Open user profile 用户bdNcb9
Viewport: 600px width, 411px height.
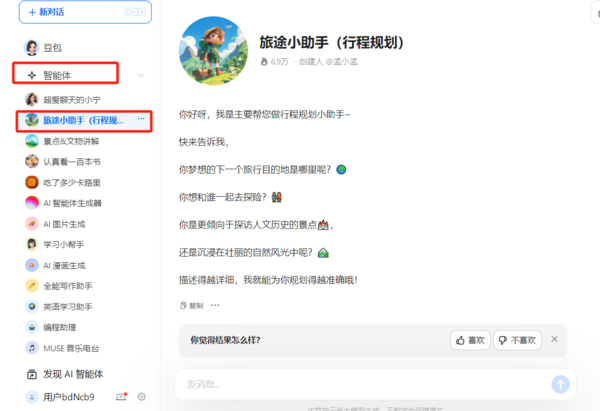[x=68, y=397]
